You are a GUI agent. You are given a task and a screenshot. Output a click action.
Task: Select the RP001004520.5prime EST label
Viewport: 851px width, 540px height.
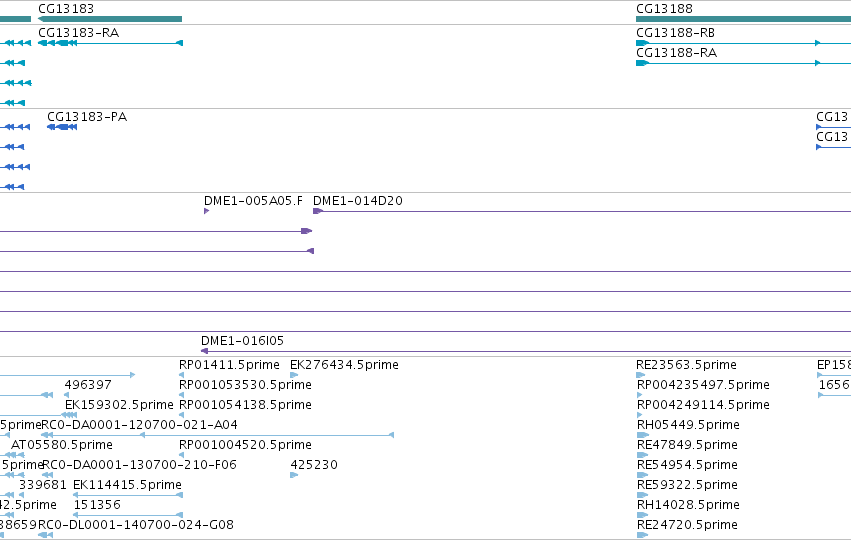point(245,445)
